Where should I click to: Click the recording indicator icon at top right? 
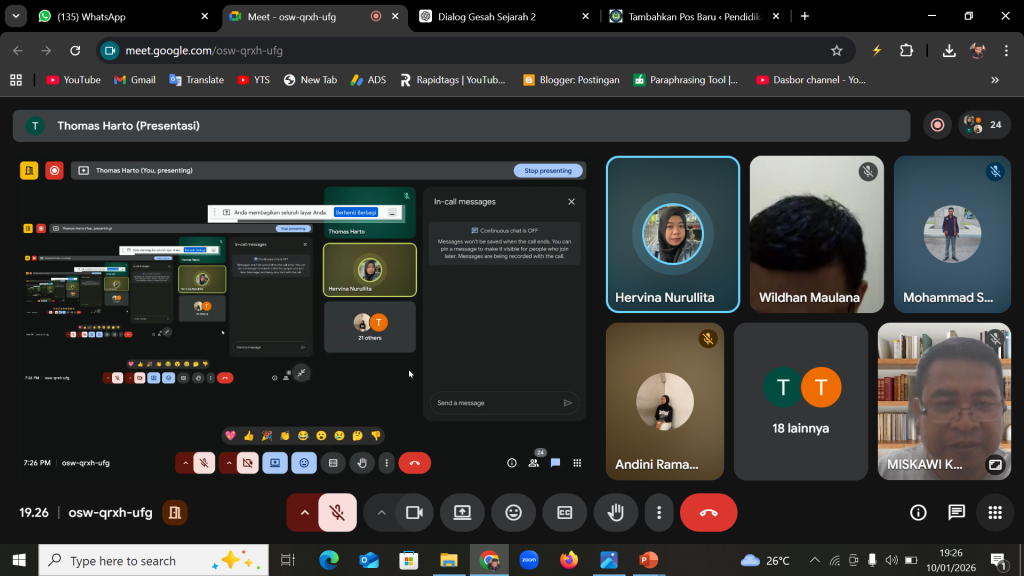pyautogui.click(x=937, y=125)
